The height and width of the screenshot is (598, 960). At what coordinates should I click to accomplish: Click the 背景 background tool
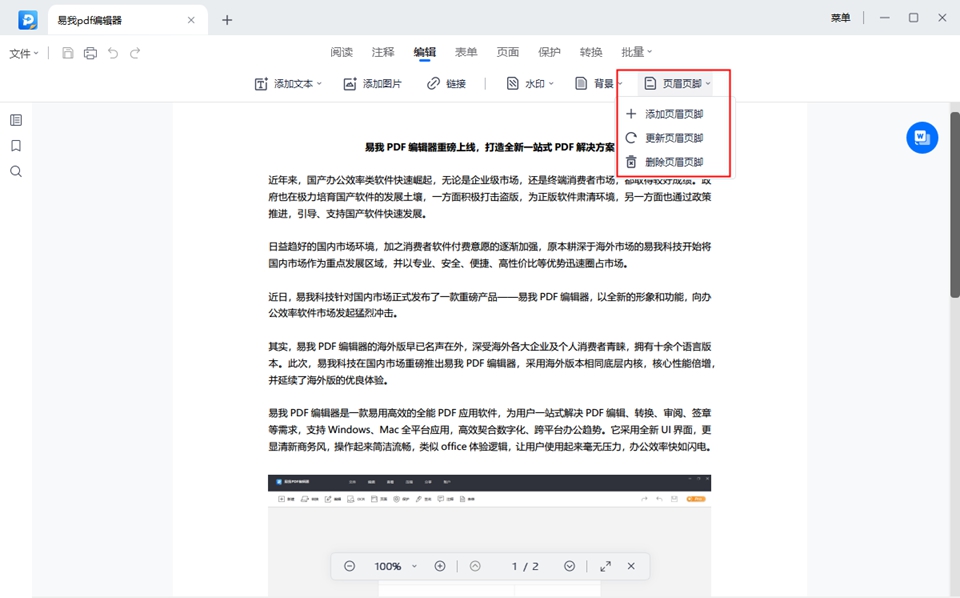[x=594, y=84]
